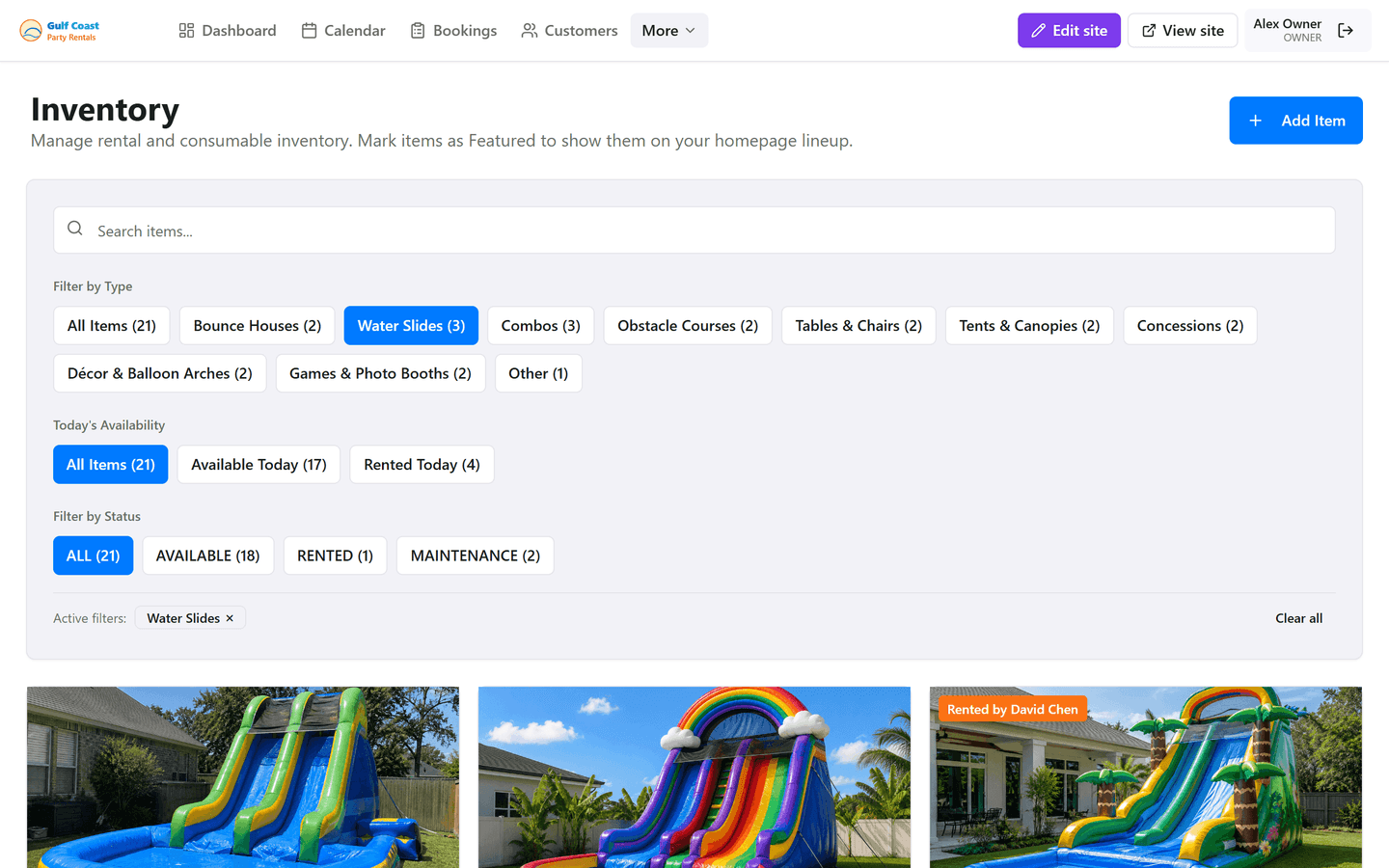The image size is (1389, 868).
Task: Filter by Bounce Houses (2)
Action: [x=258, y=326]
